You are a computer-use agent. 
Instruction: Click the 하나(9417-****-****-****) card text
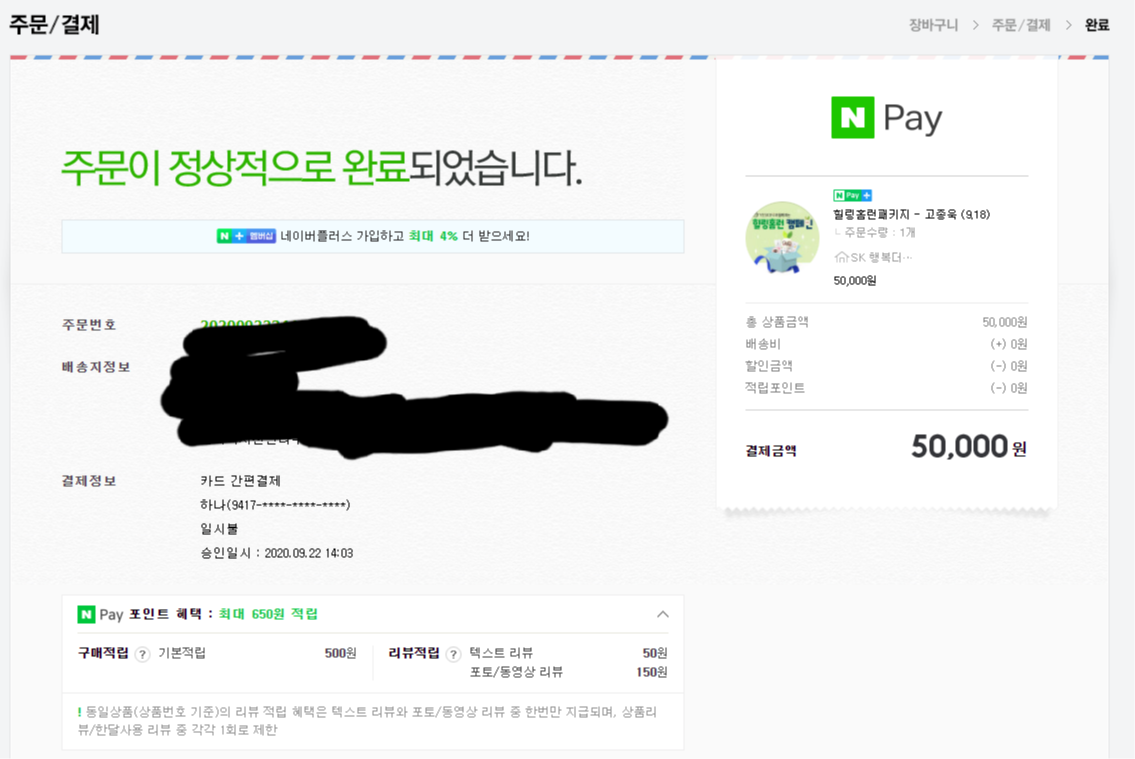(275, 504)
